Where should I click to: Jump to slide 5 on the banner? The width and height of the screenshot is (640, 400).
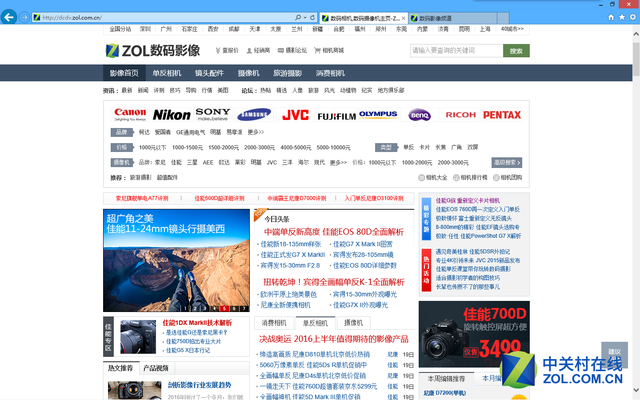coord(224,309)
